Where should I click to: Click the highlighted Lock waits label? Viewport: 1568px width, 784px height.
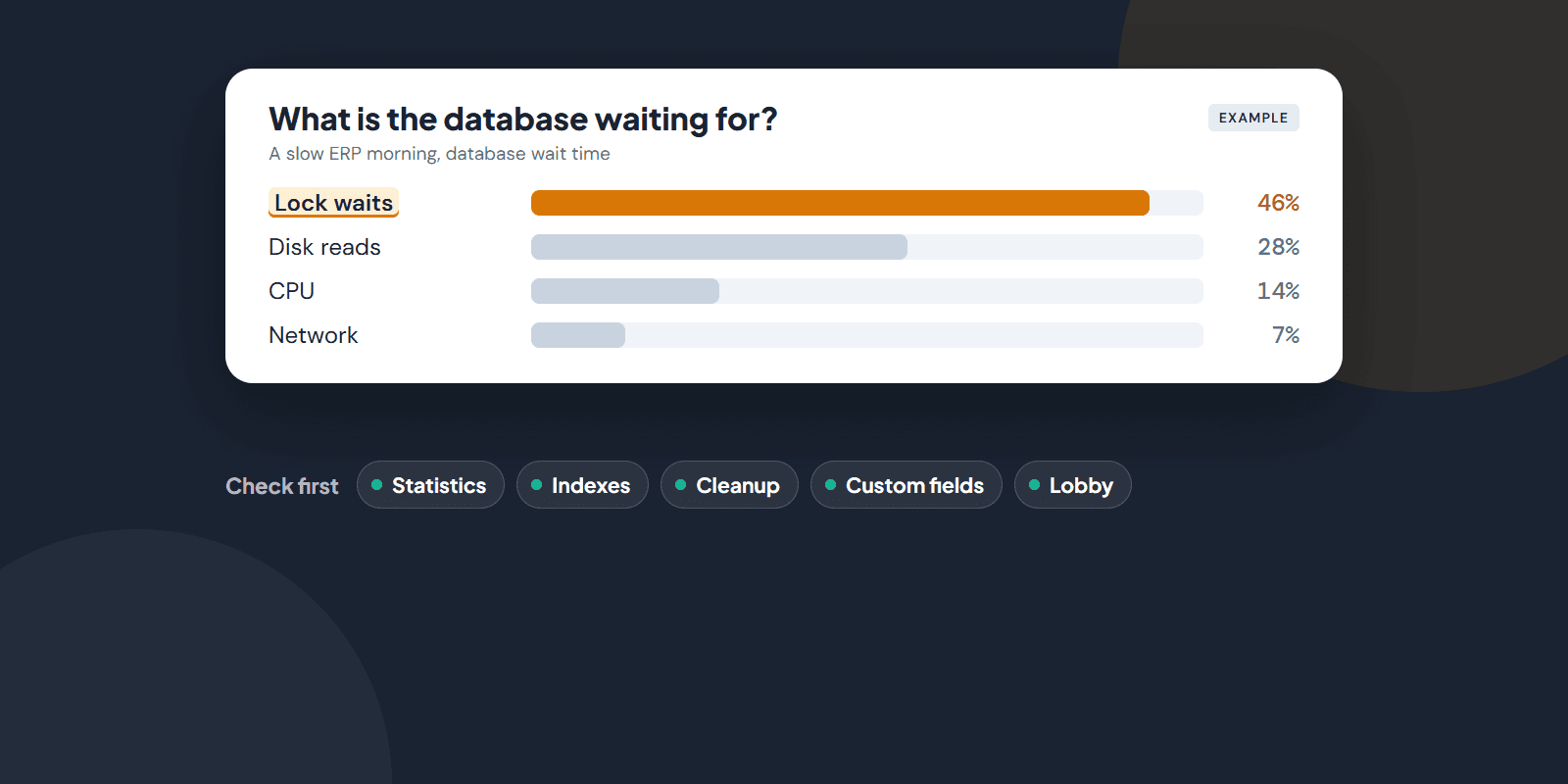click(333, 203)
